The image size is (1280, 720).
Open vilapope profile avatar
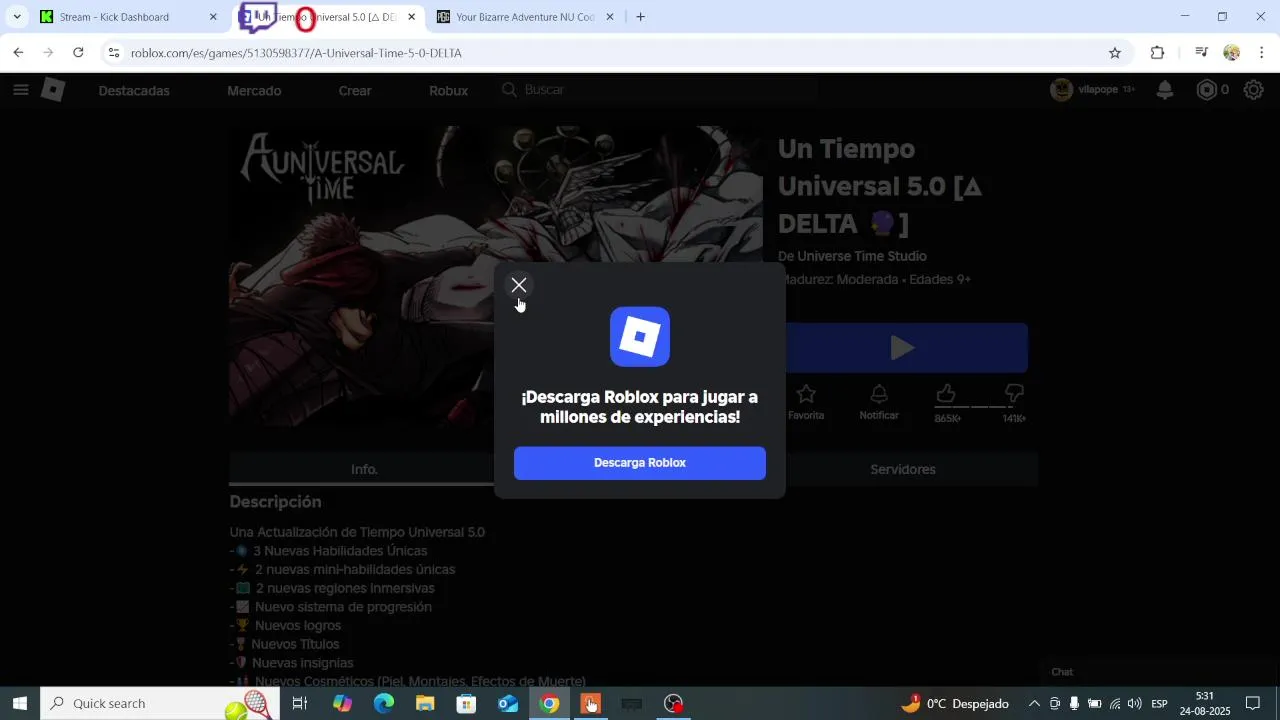click(1061, 90)
